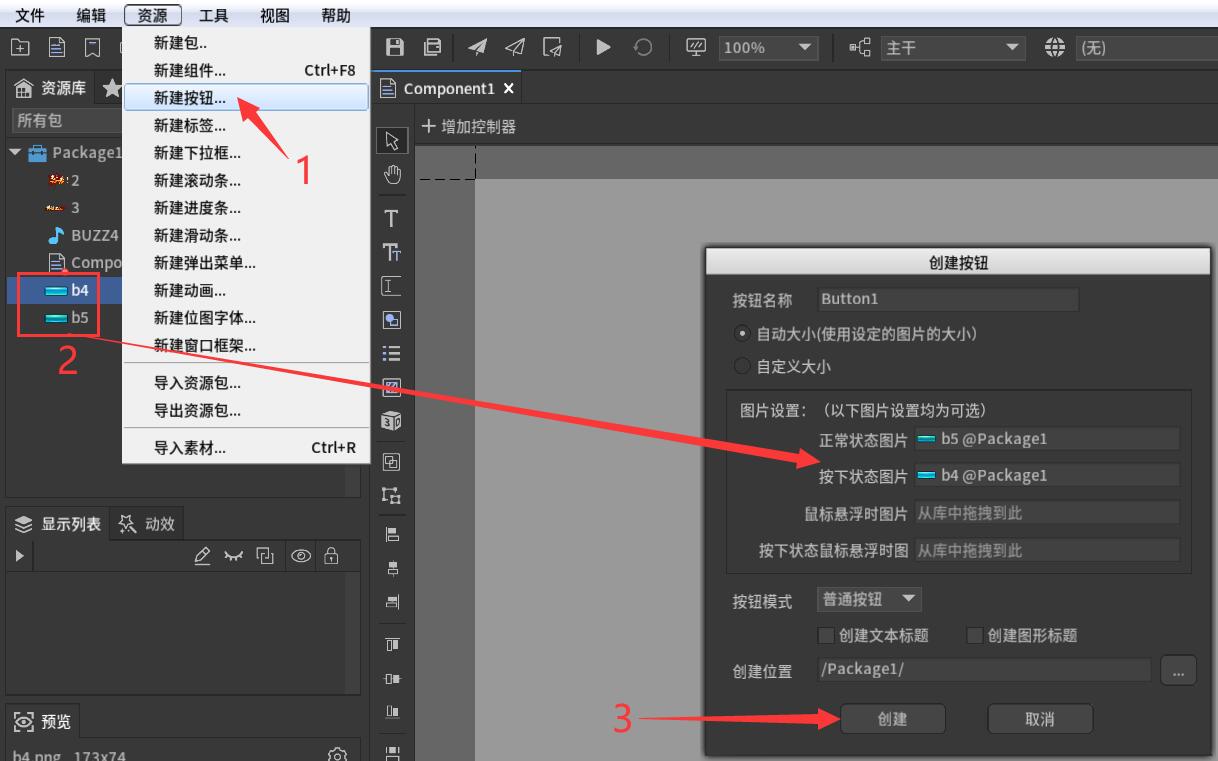Open the globe language icon
Screen dimensions: 1218x761
tap(1055, 47)
